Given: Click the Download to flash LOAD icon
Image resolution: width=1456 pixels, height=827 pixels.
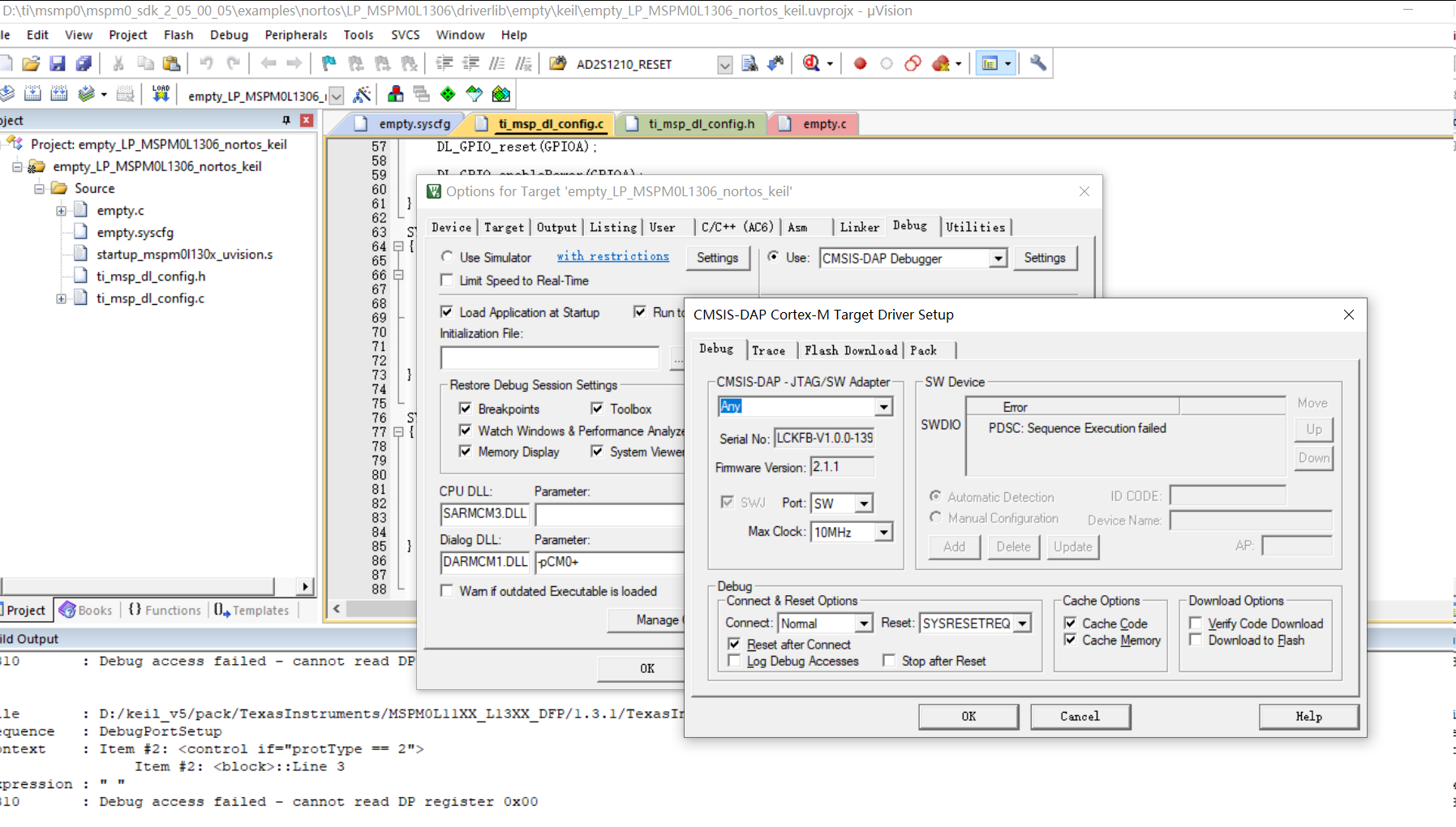Looking at the screenshot, I should [161, 94].
